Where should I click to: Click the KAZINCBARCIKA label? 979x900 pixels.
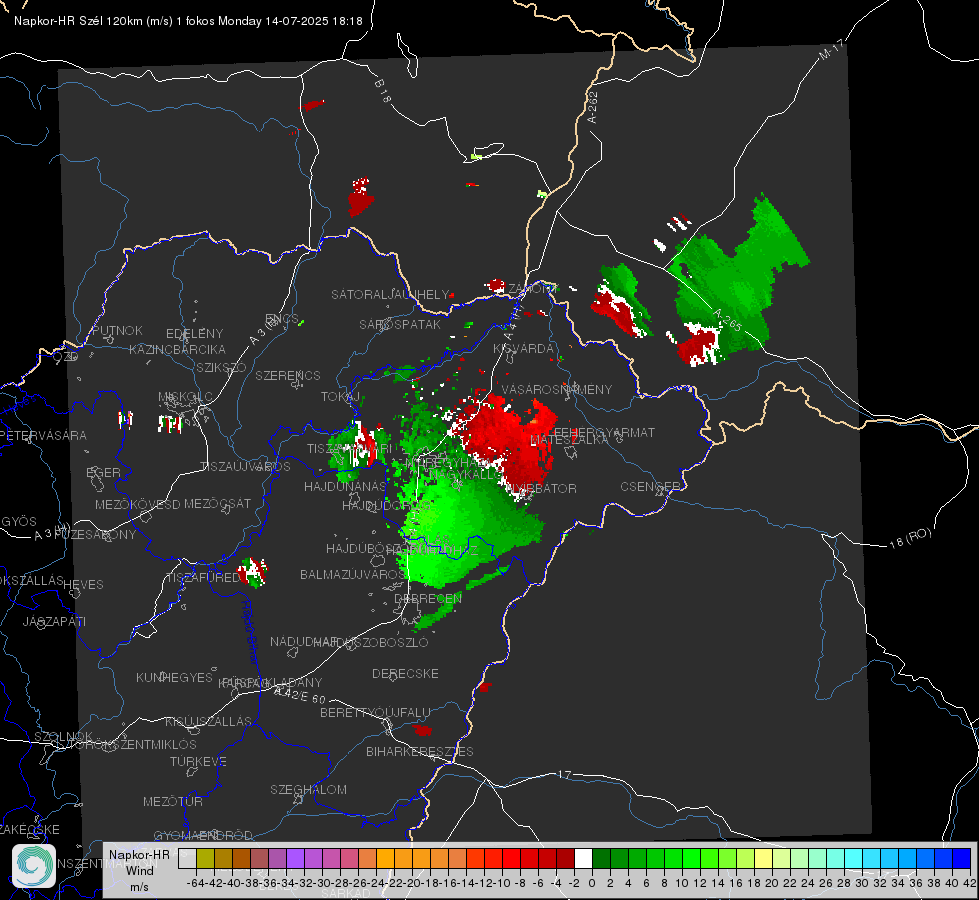pos(177,349)
